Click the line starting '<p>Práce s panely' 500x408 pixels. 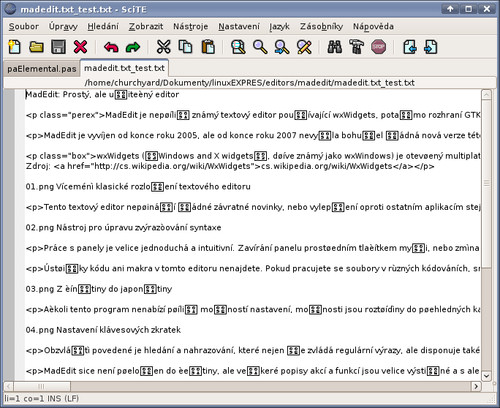253,248
